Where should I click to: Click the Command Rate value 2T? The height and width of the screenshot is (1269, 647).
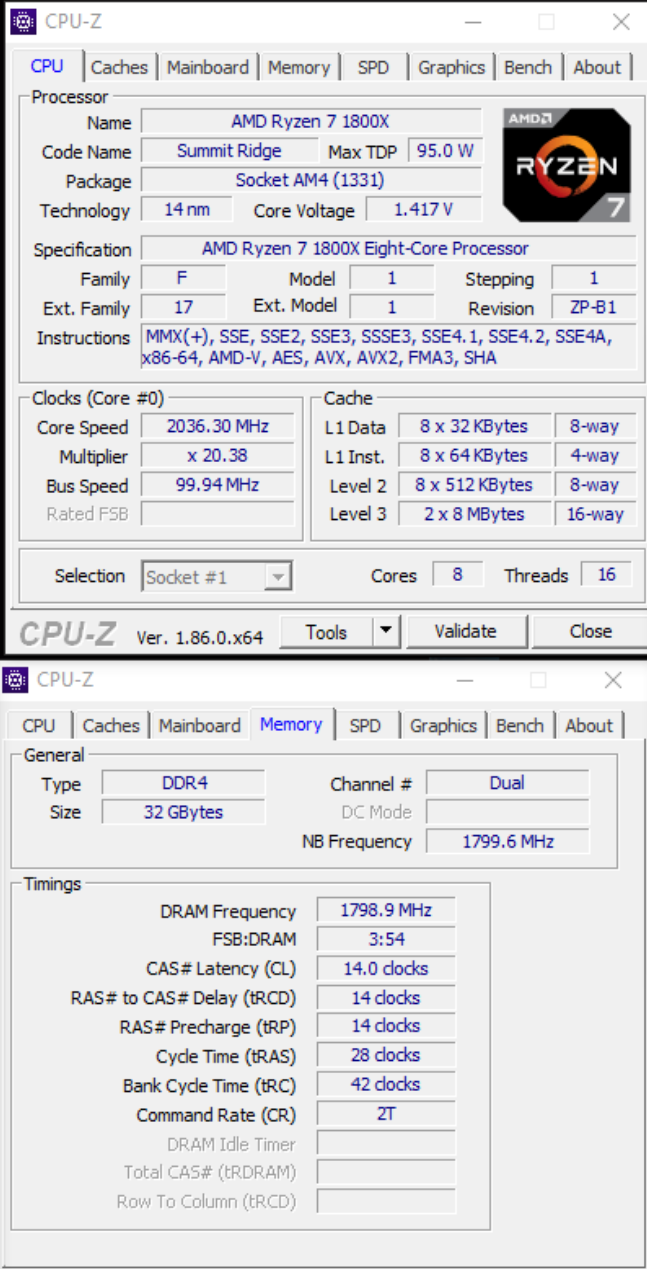(x=386, y=1113)
